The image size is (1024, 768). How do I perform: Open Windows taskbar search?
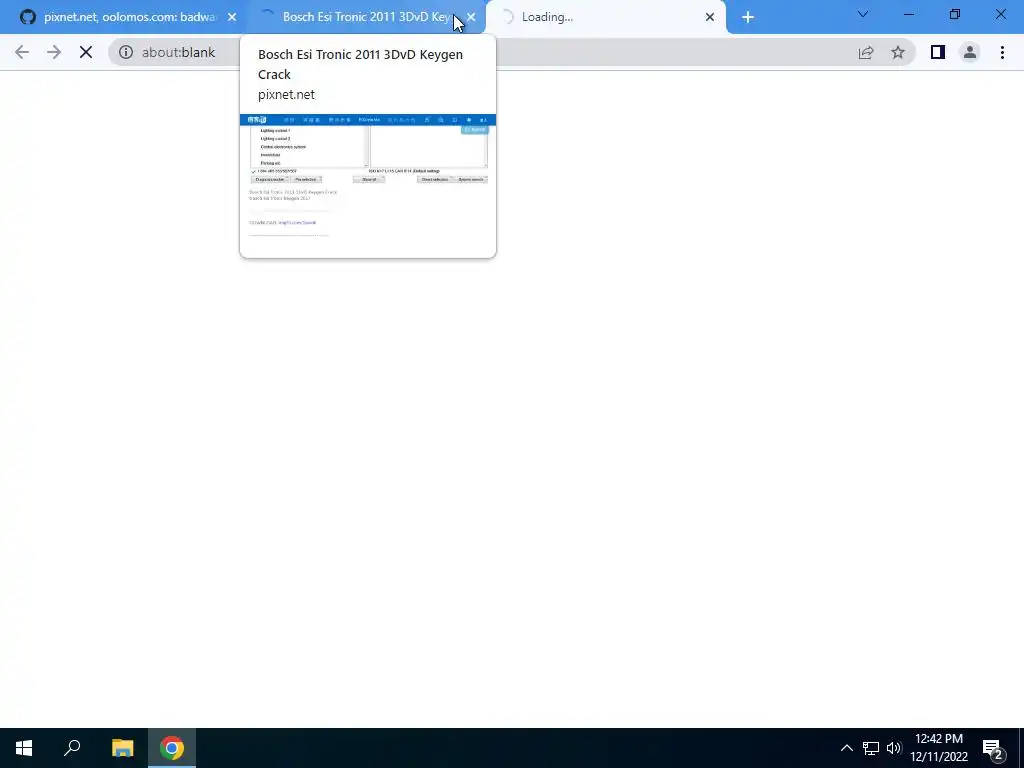pos(72,748)
